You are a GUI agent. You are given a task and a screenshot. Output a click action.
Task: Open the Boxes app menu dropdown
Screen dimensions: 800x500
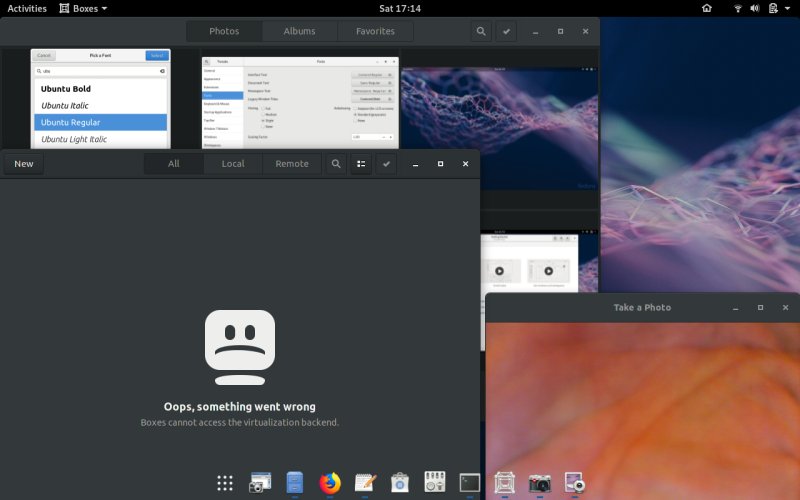tap(83, 8)
